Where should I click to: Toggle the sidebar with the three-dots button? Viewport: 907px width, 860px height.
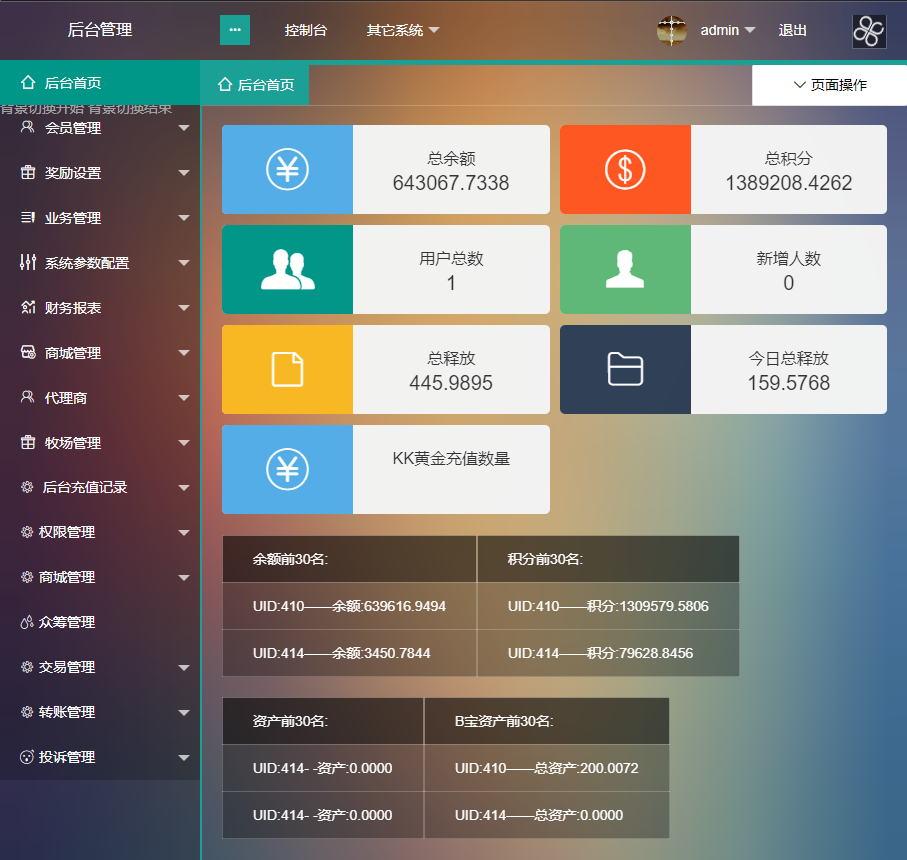[x=235, y=30]
